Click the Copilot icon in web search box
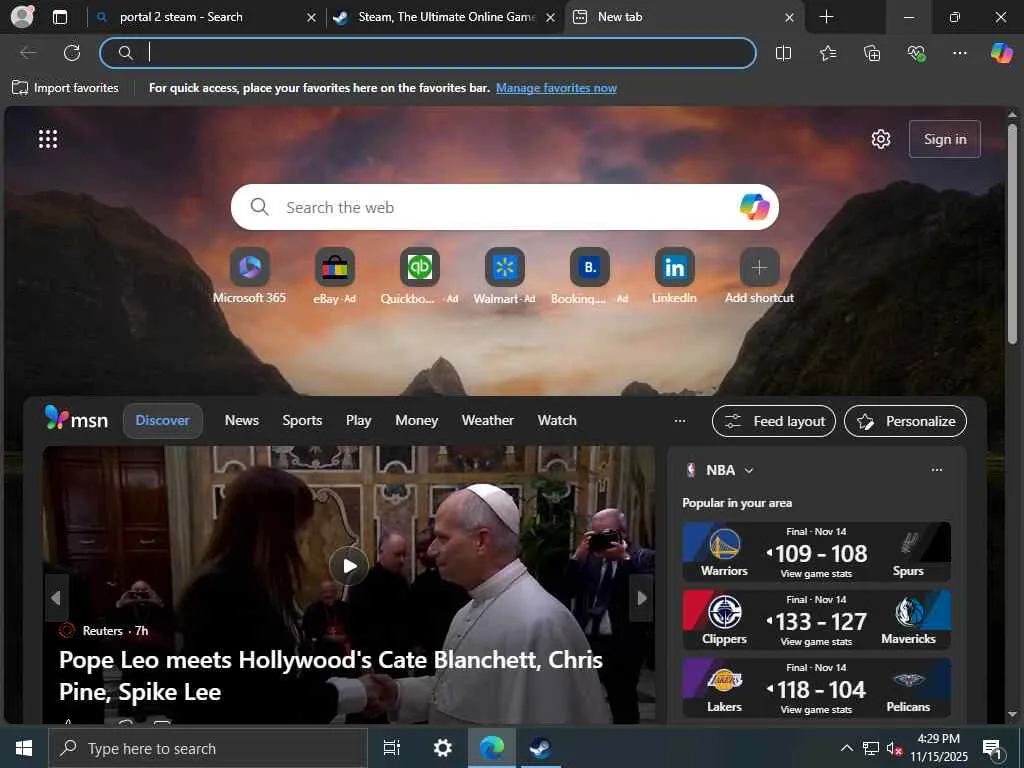 coord(754,207)
